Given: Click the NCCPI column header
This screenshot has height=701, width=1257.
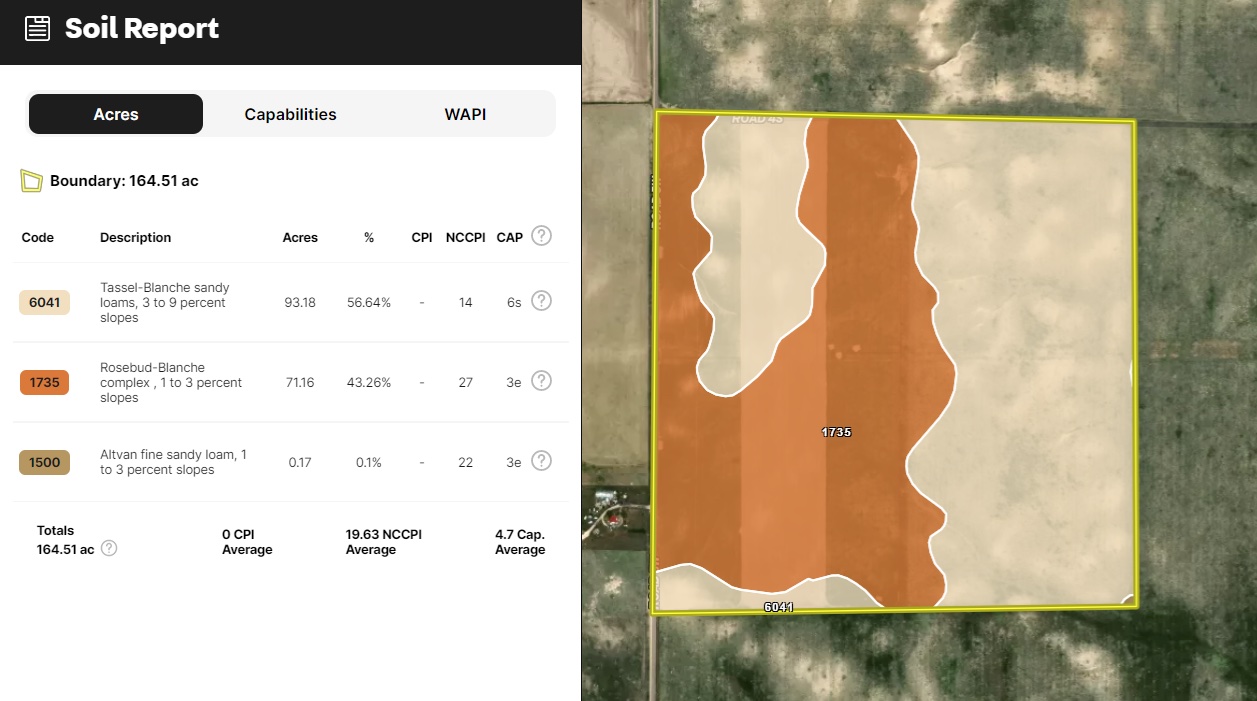Looking at the screenshot, I should (465, 238).
